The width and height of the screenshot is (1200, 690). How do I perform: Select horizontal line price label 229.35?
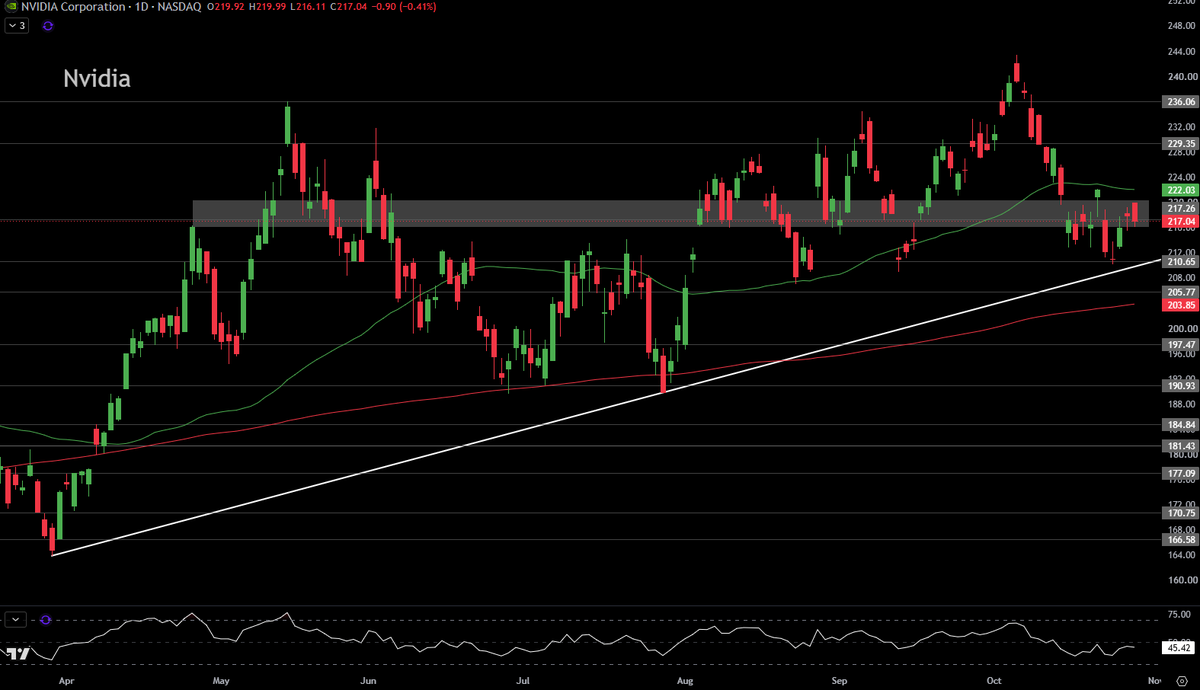[1181, 144]
